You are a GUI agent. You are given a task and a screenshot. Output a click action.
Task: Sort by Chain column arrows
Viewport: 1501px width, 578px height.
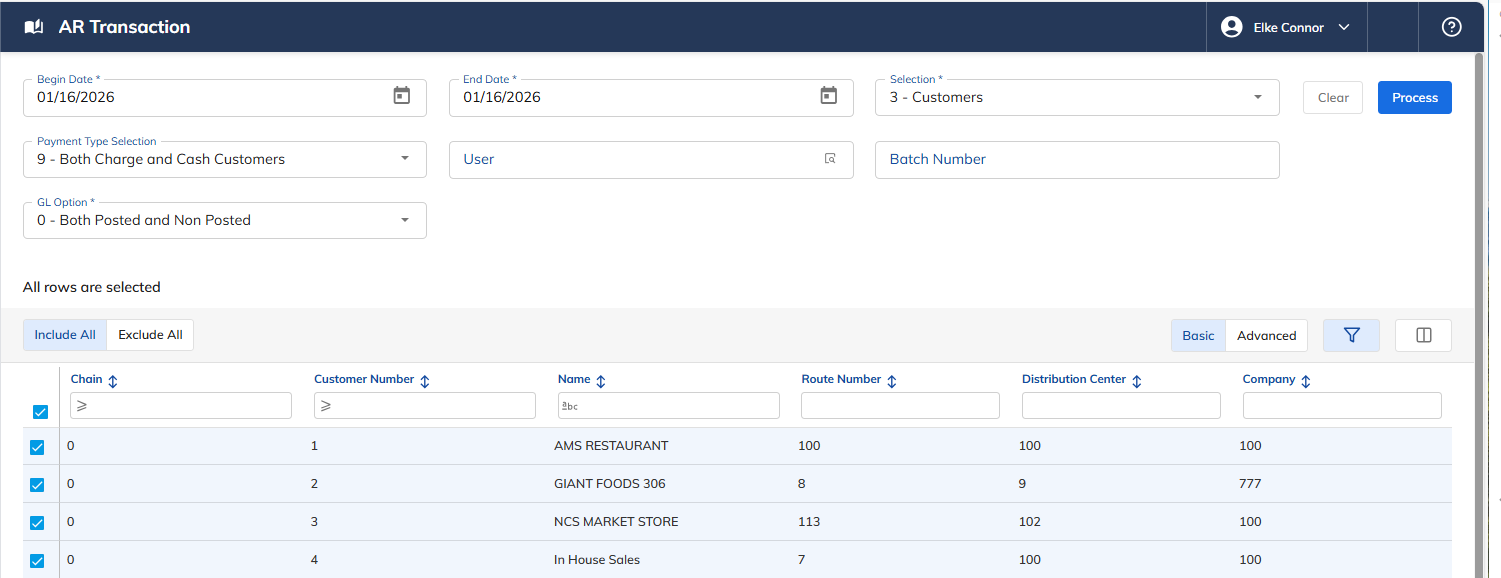pos(113,381)
